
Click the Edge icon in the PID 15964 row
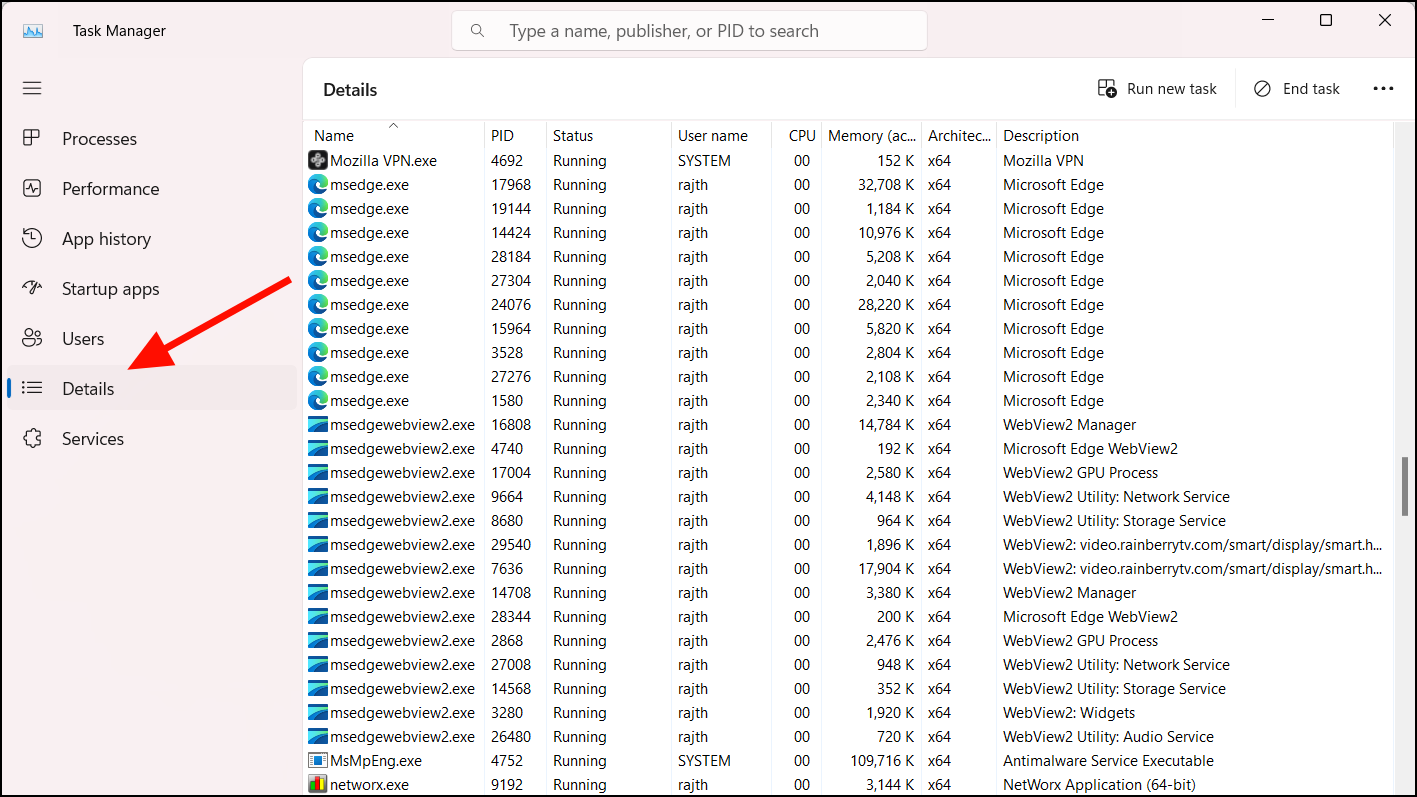tap(318, 328)
